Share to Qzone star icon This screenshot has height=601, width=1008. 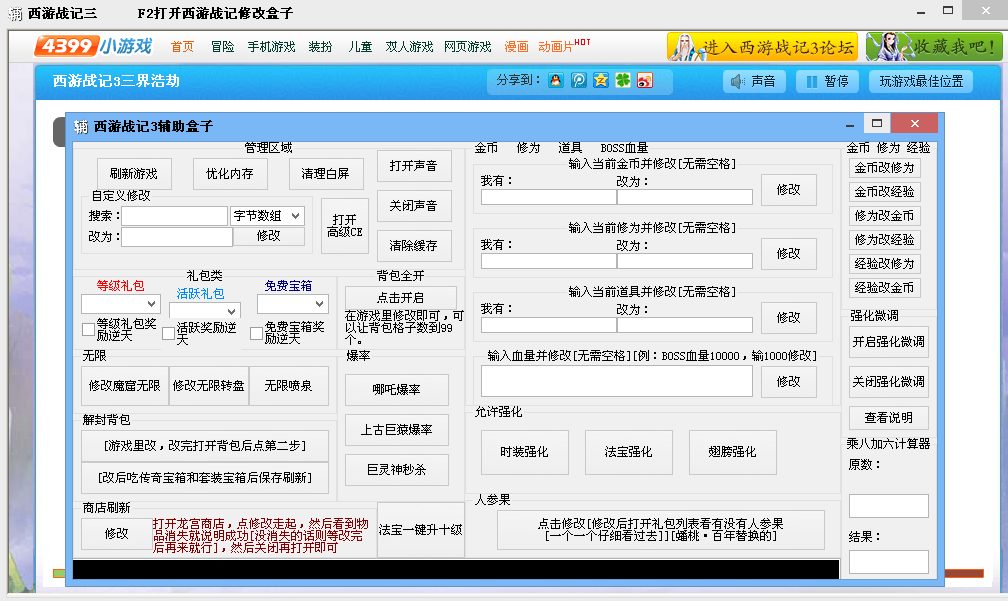[600, 80]
